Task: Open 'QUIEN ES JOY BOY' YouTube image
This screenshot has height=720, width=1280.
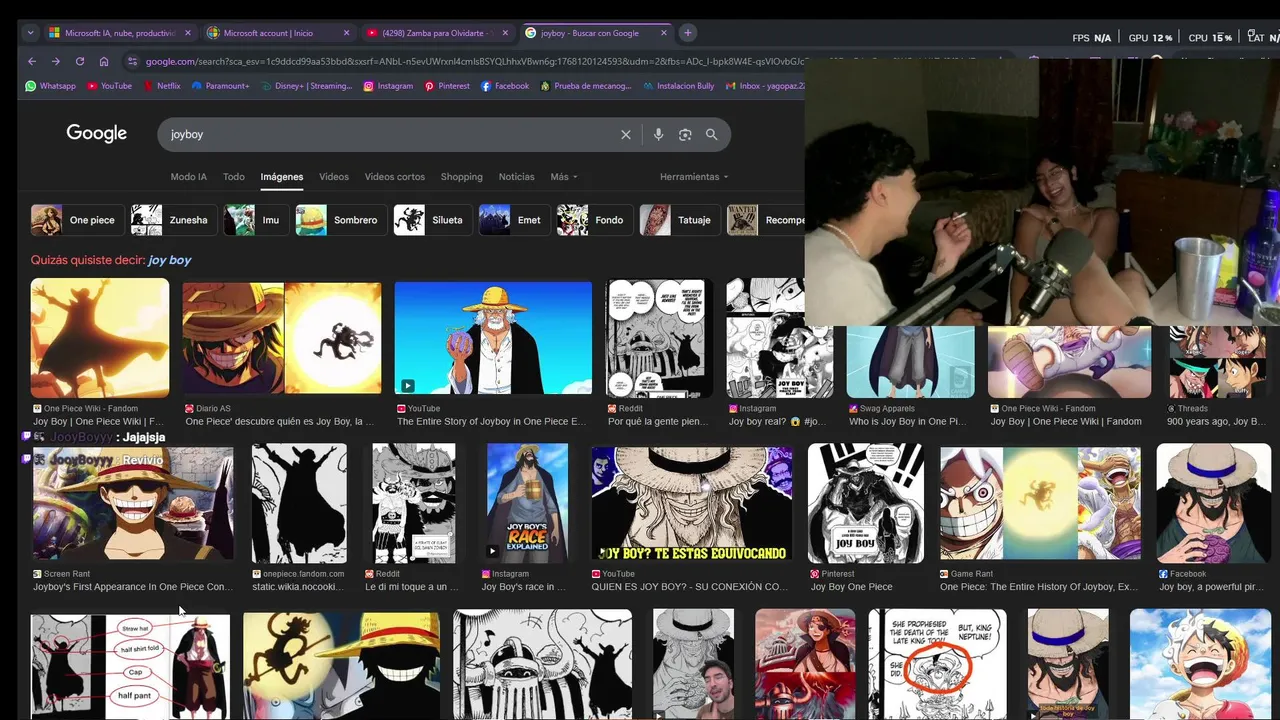Action: tap(691, 503)
